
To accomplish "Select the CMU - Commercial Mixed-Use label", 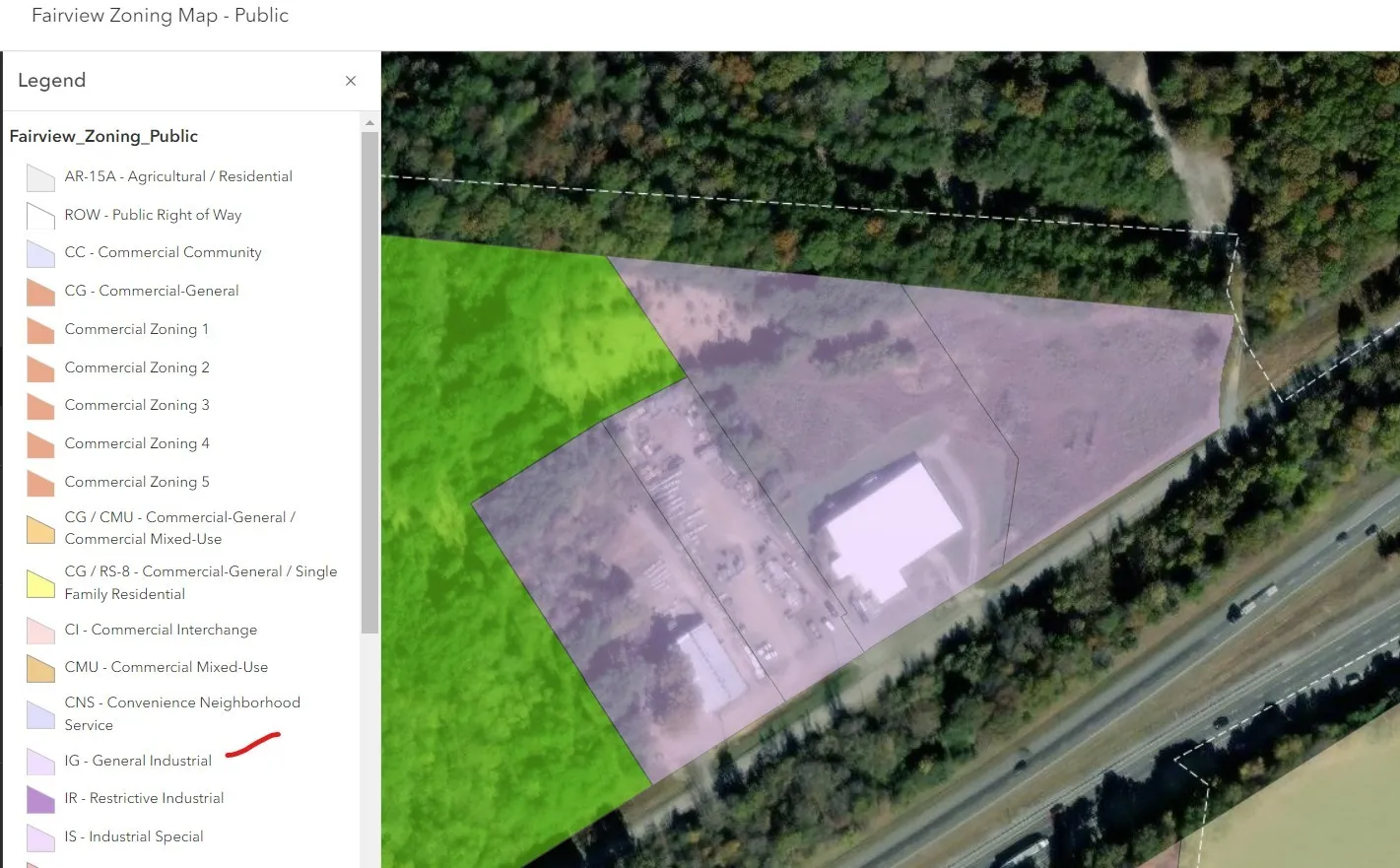I will 166,667.
